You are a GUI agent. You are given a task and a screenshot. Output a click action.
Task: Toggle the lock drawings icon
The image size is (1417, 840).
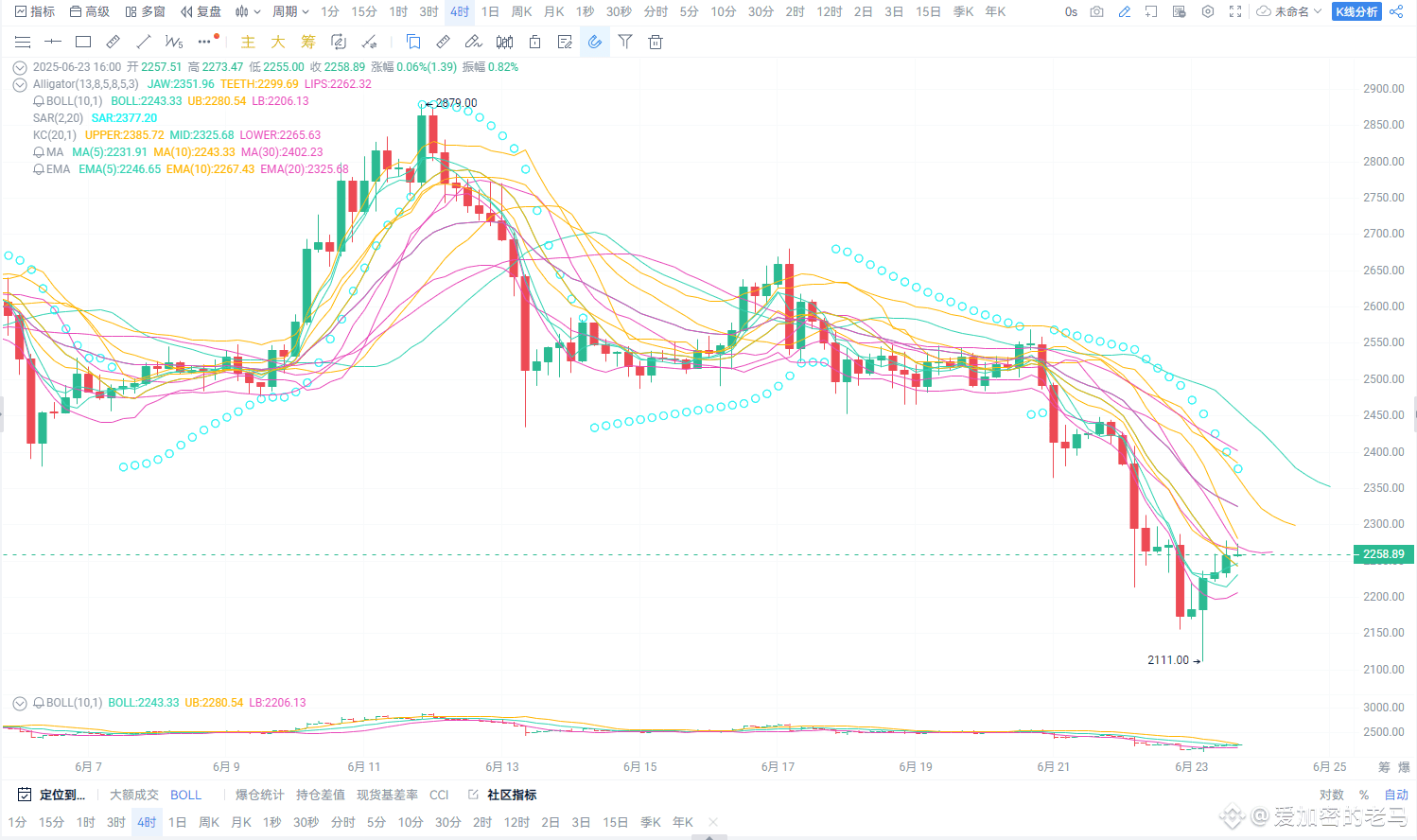pos(534,42)
